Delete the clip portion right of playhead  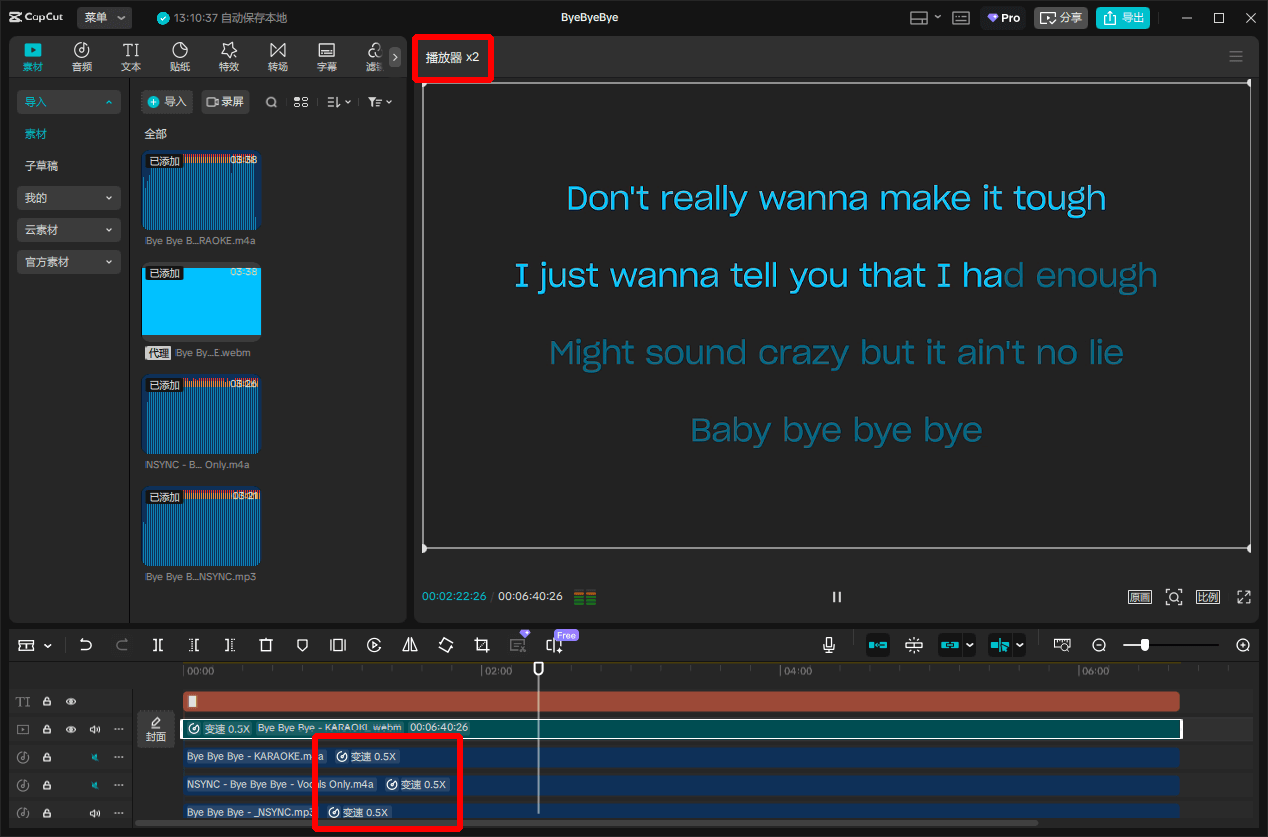[230, 646]
